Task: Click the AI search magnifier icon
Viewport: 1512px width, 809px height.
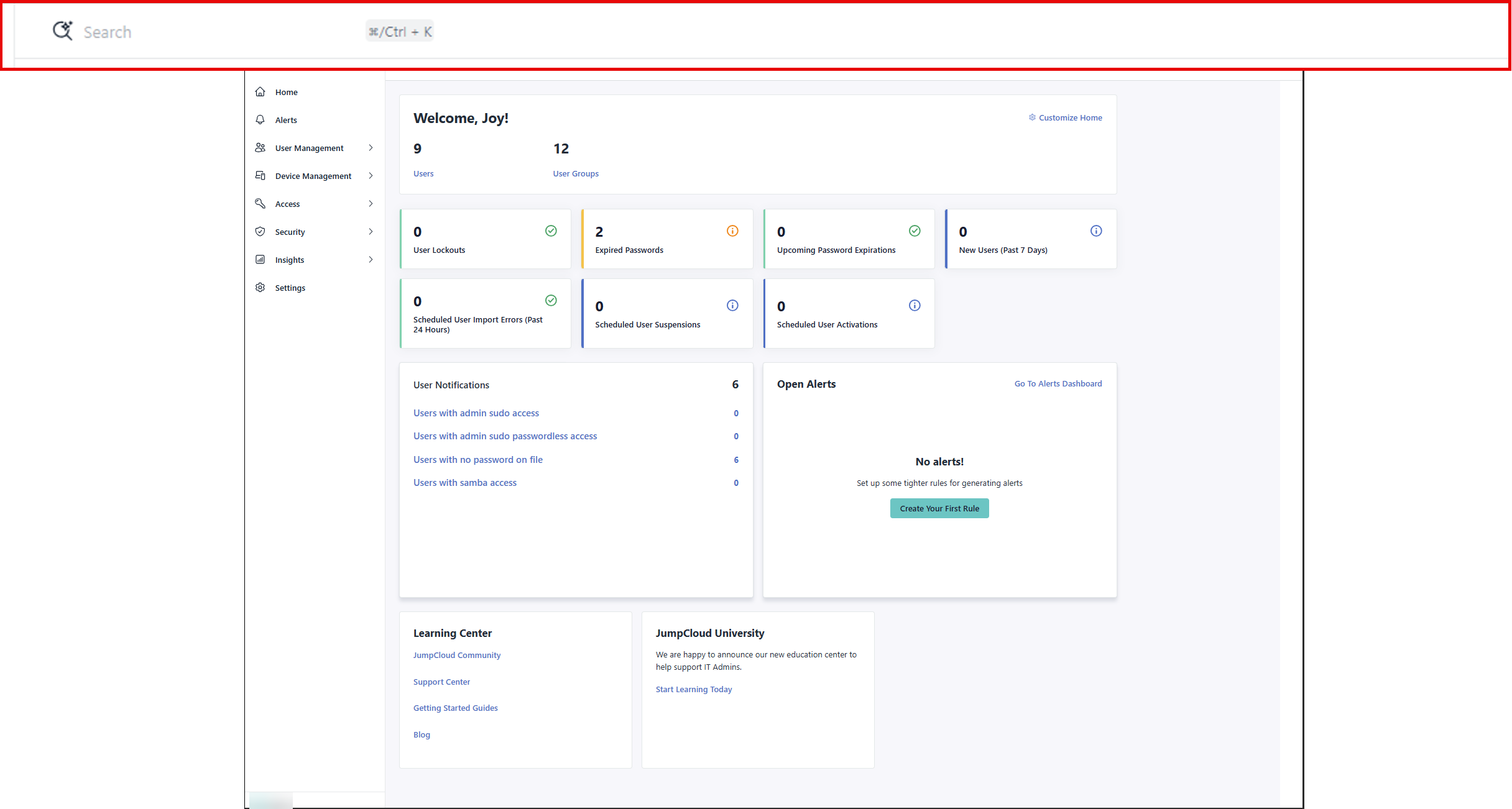Action: click(x=62, y=30)
